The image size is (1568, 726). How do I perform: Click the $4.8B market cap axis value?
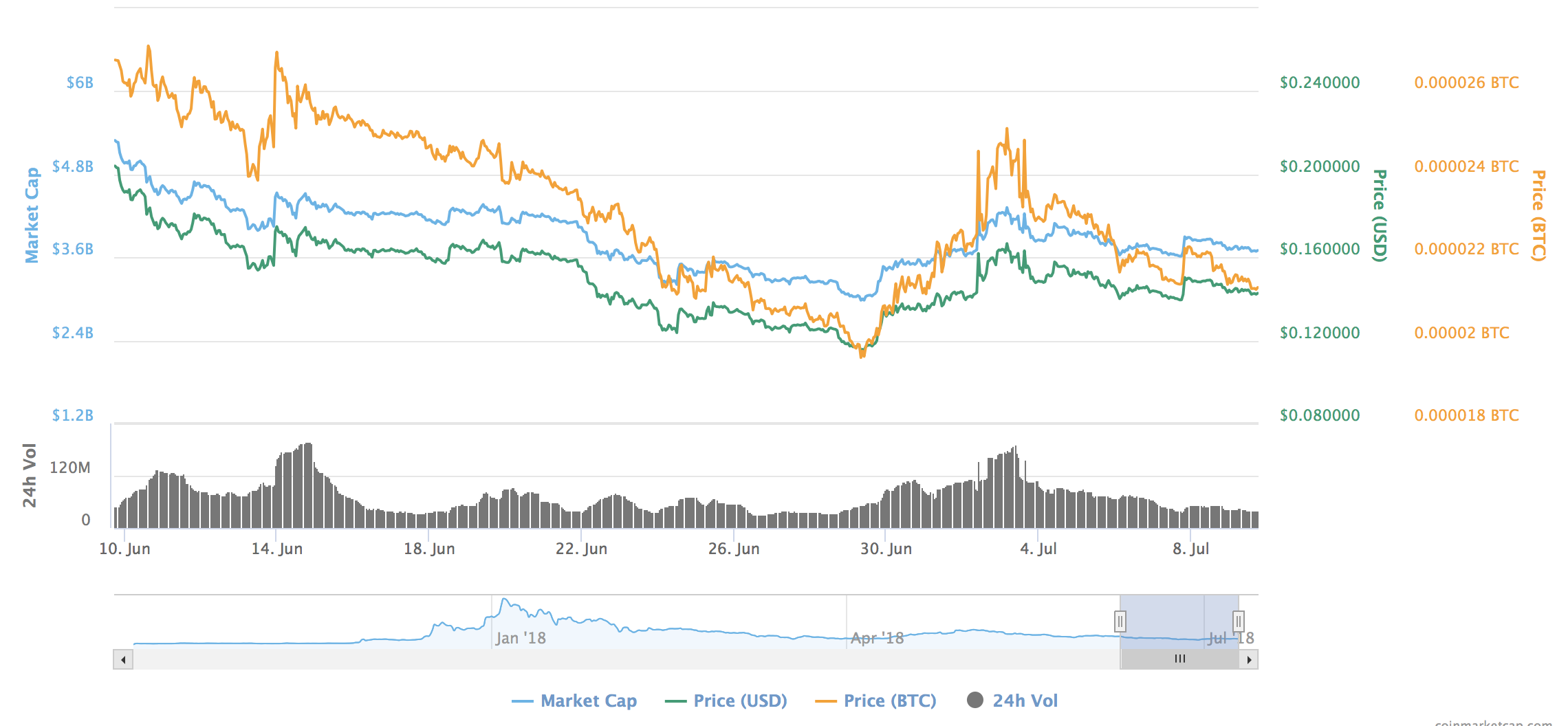click(x=73, y=166)
